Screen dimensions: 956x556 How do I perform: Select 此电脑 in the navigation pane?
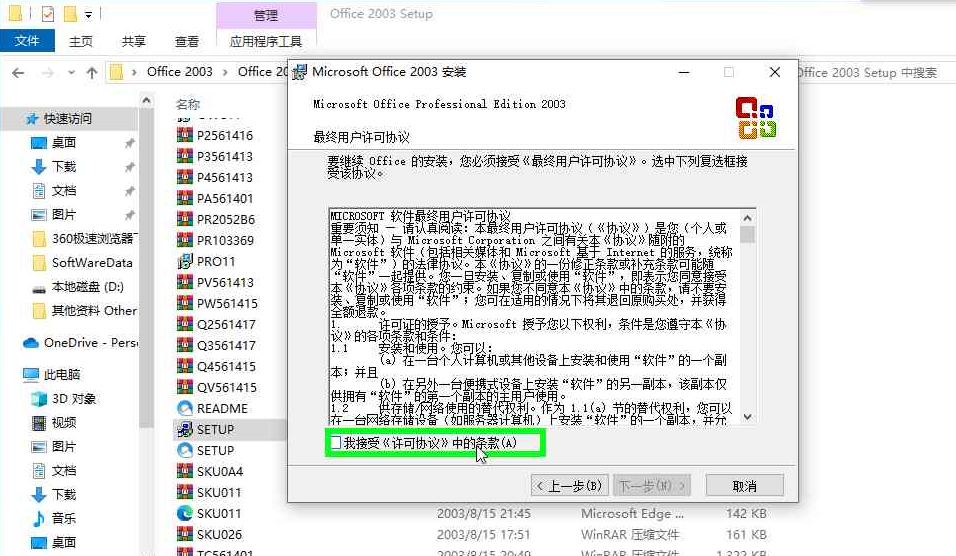coord(62,374)
